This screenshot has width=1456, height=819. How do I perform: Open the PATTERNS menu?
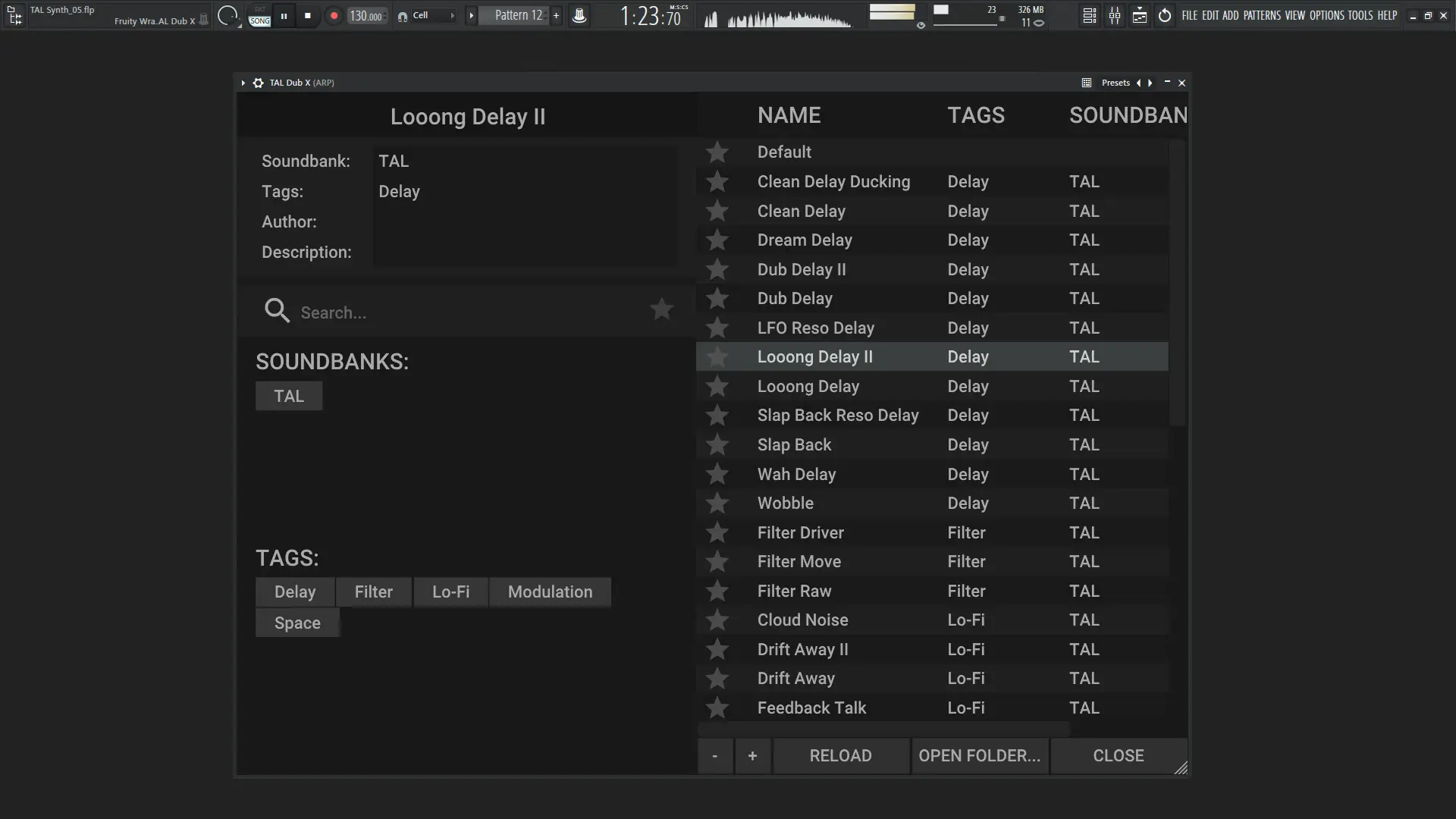1262,15
